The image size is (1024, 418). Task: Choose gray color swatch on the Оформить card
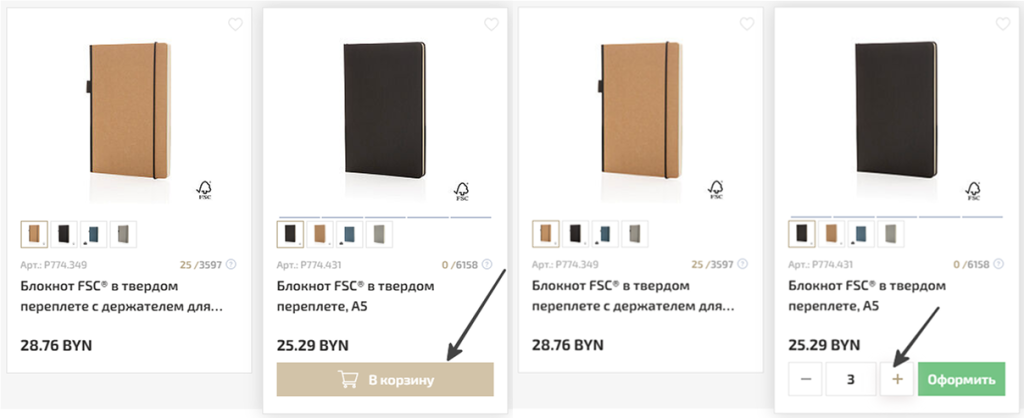[x=890, y=234]
